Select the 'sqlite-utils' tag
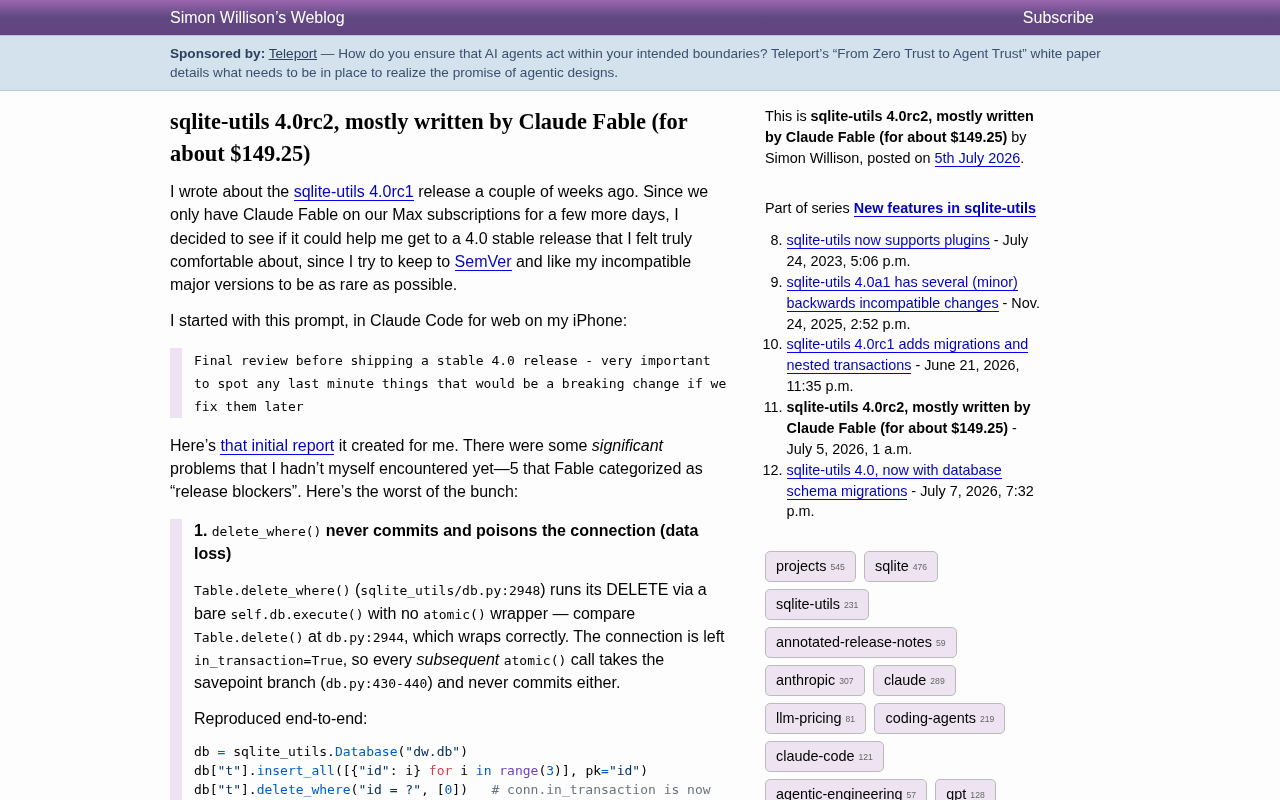 (817, 605)
